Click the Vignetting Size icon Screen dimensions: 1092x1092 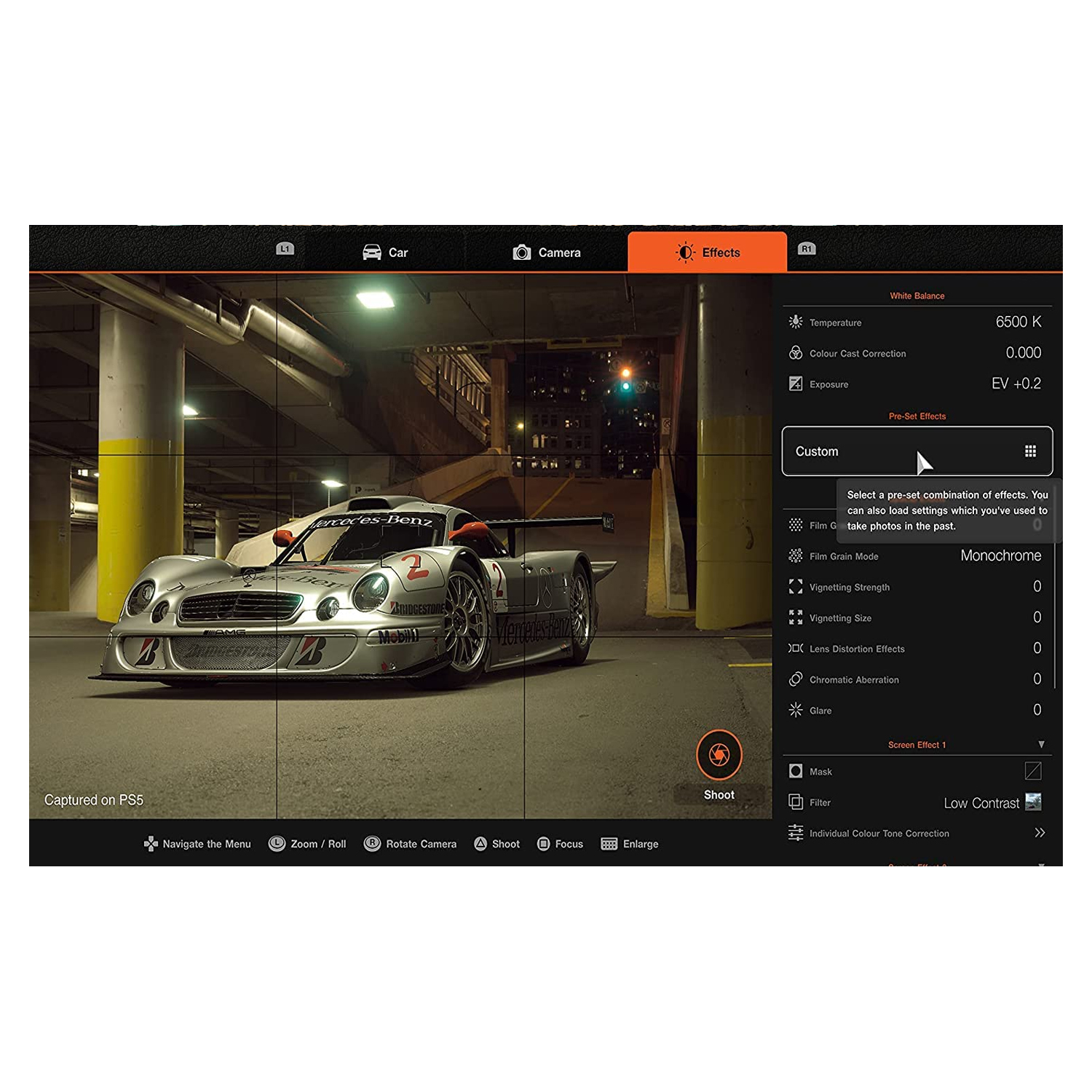(796, 617)
